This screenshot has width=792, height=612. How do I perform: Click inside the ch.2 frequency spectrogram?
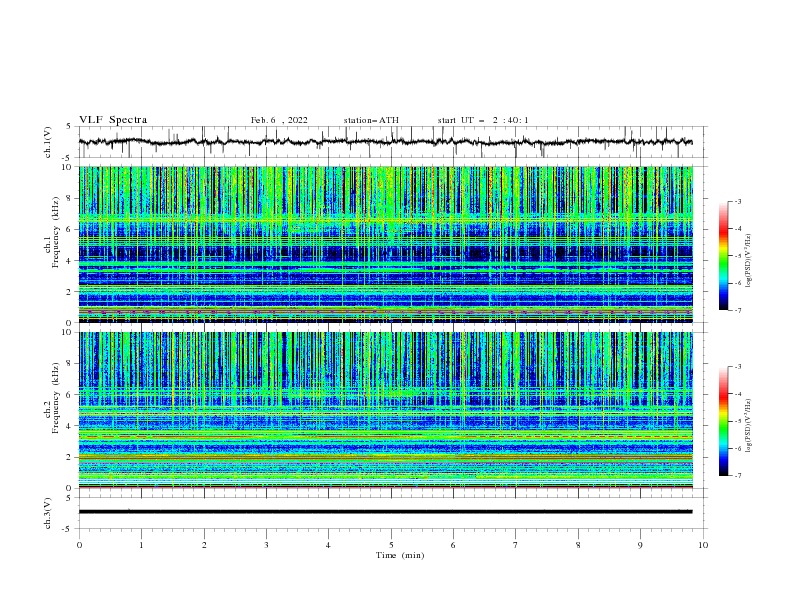385,410
